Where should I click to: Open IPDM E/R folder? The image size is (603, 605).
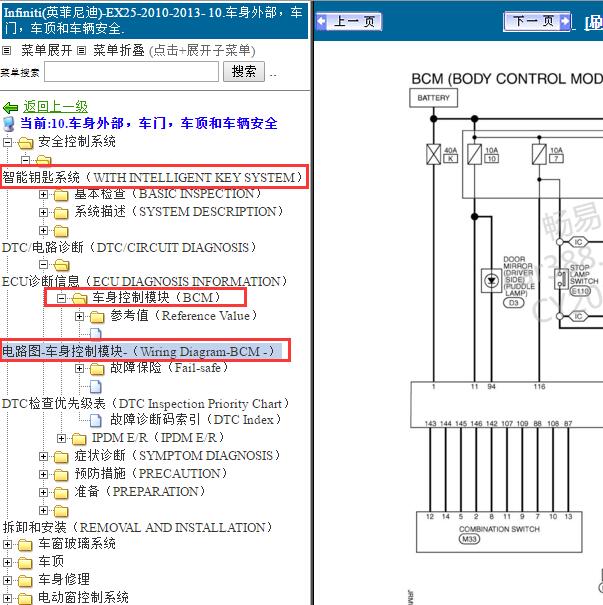point(158,438)
